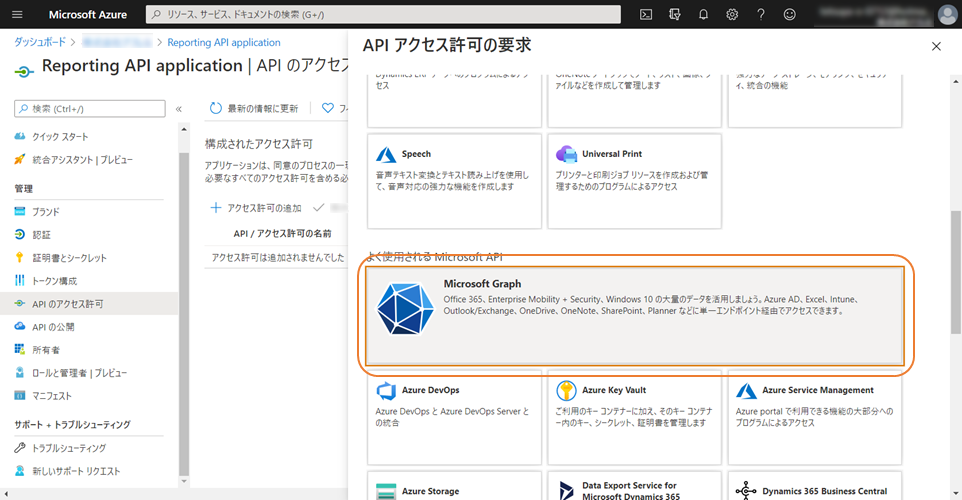Select the Universal Print card title
962x500 pixels.
coord(612,154)
